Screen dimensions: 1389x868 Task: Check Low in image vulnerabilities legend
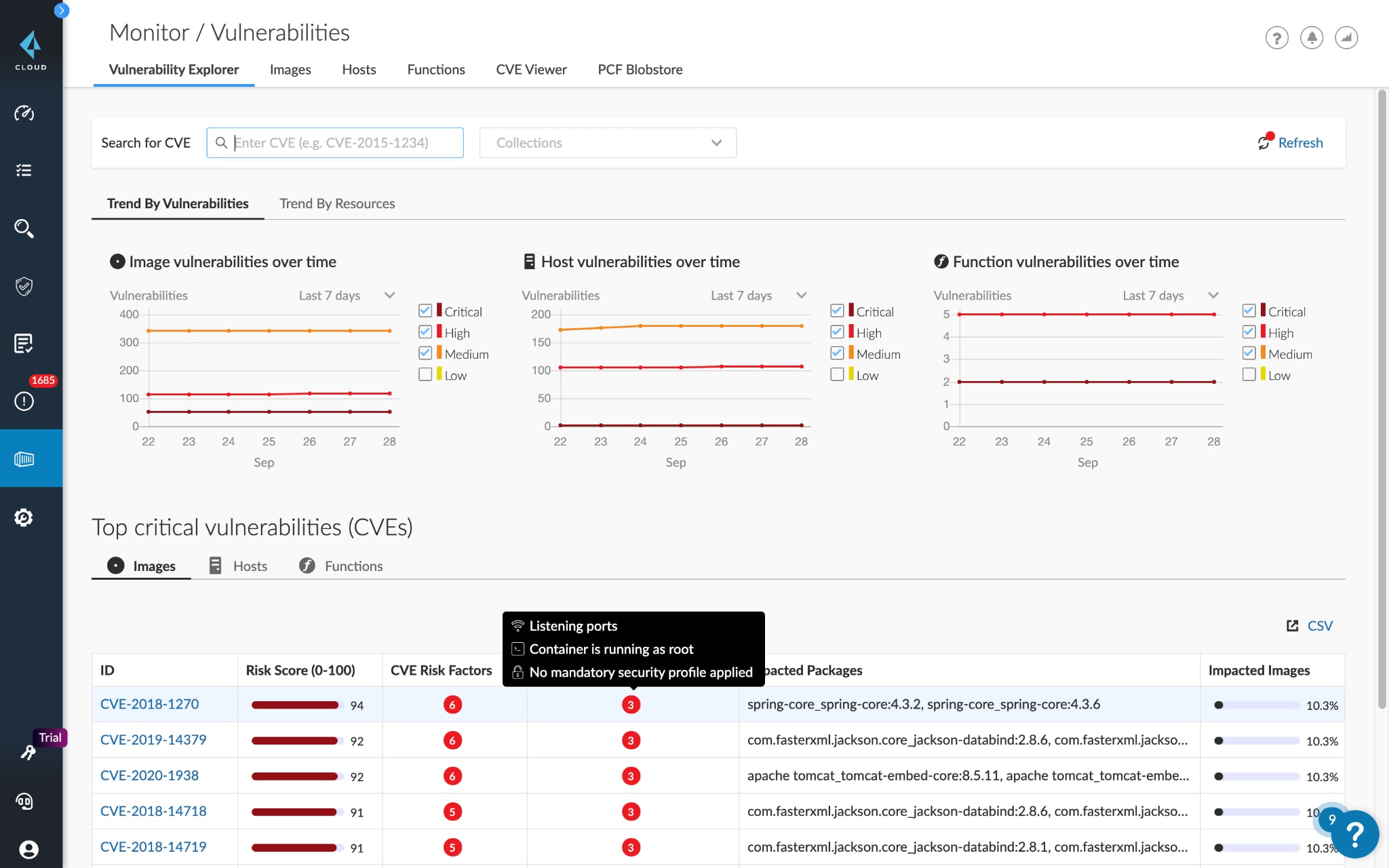tap(425, 374)
